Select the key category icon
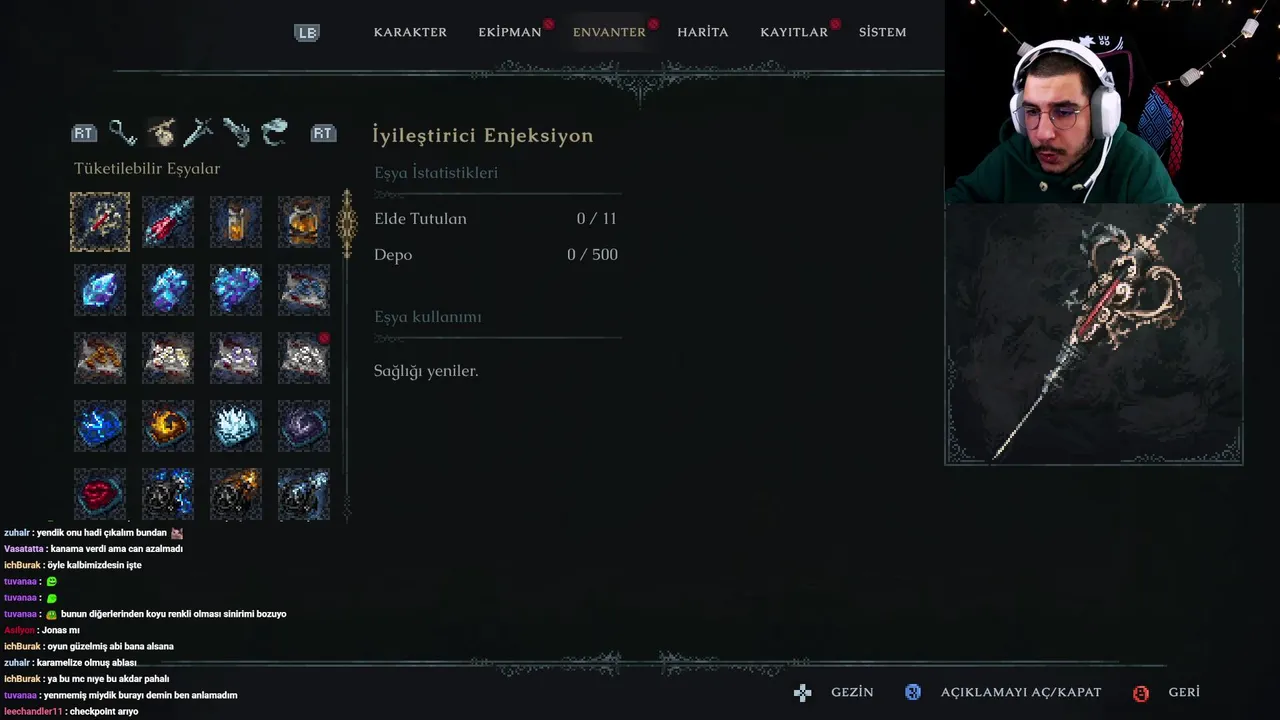1280x720 pixels. pyautogui.click(x=123, y=133)
